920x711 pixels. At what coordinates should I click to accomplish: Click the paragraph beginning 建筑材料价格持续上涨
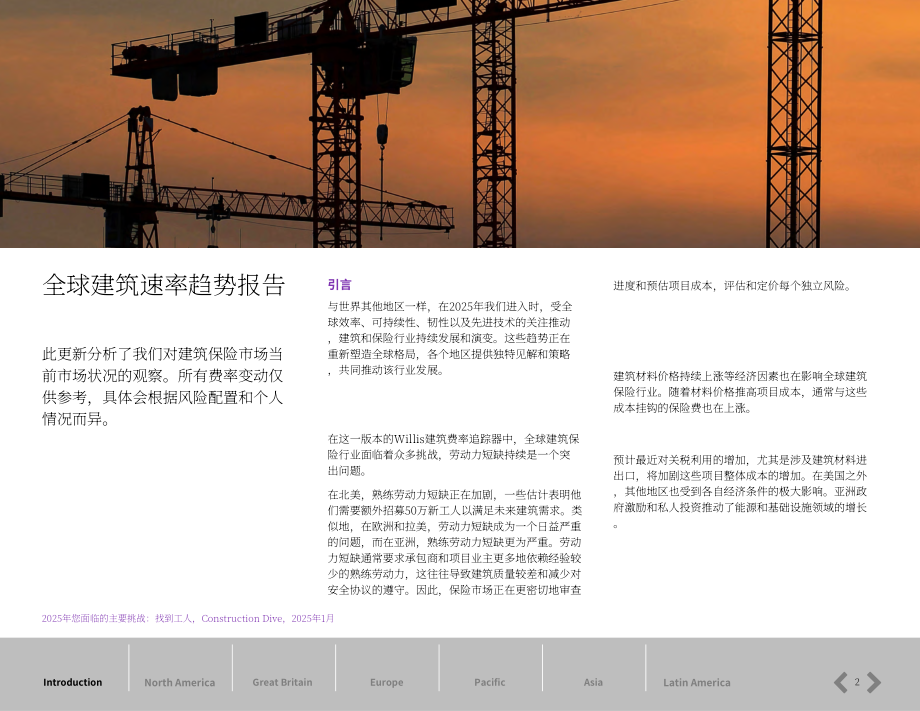click(x=740, y=392)
